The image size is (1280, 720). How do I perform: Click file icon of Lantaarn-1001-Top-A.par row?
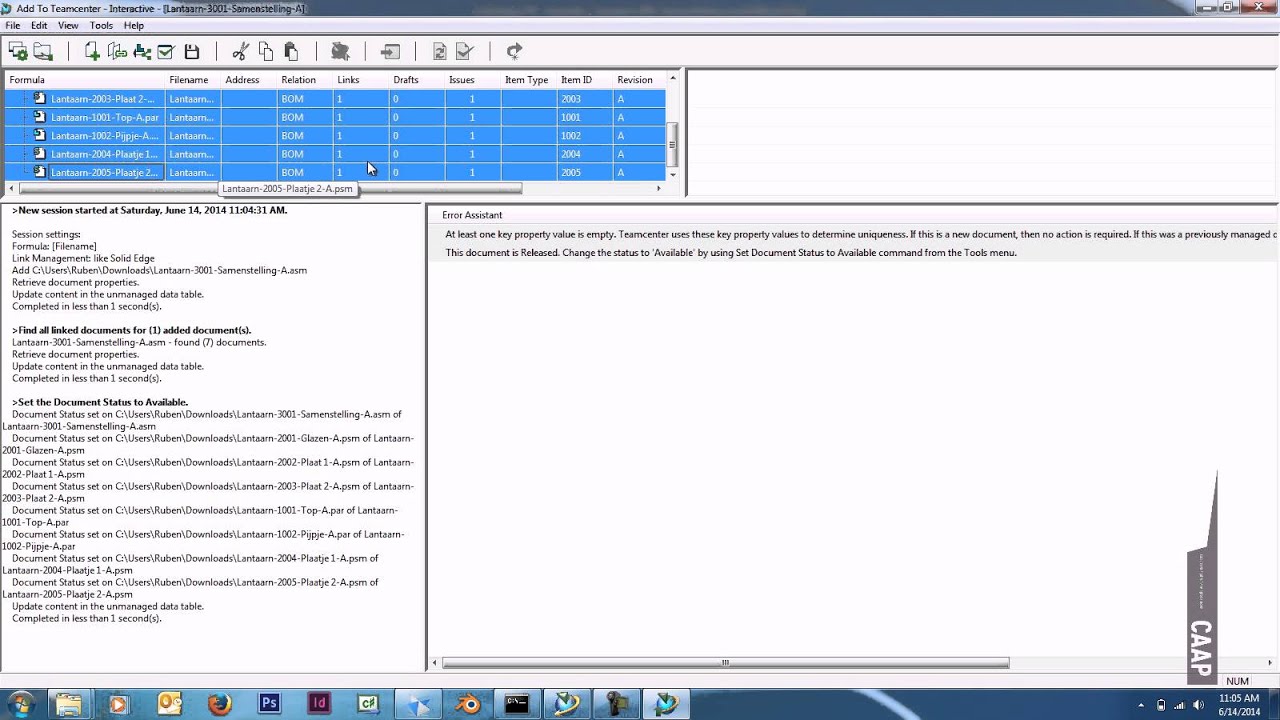[x=40, y=116]
